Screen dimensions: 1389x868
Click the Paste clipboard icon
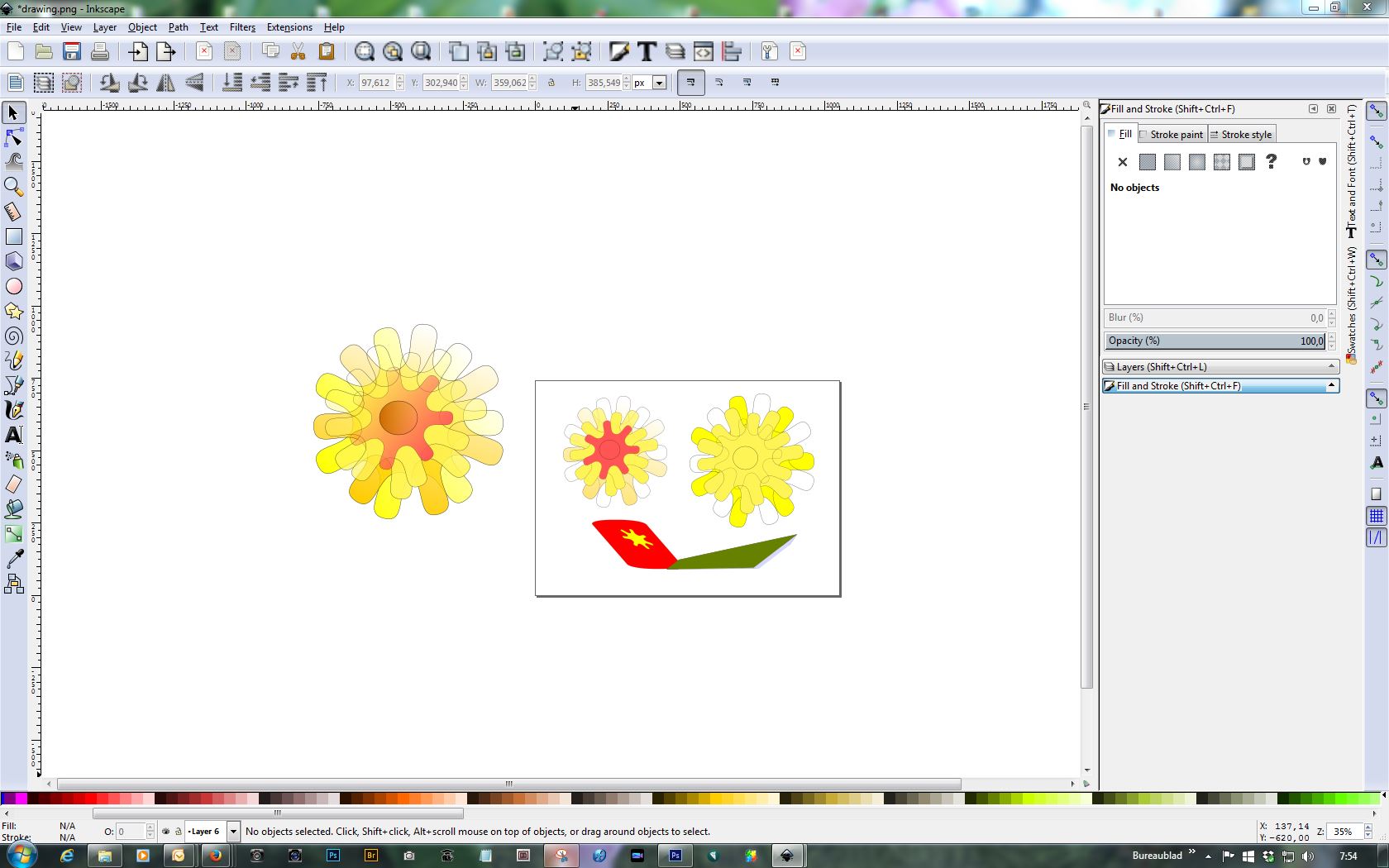327,51
